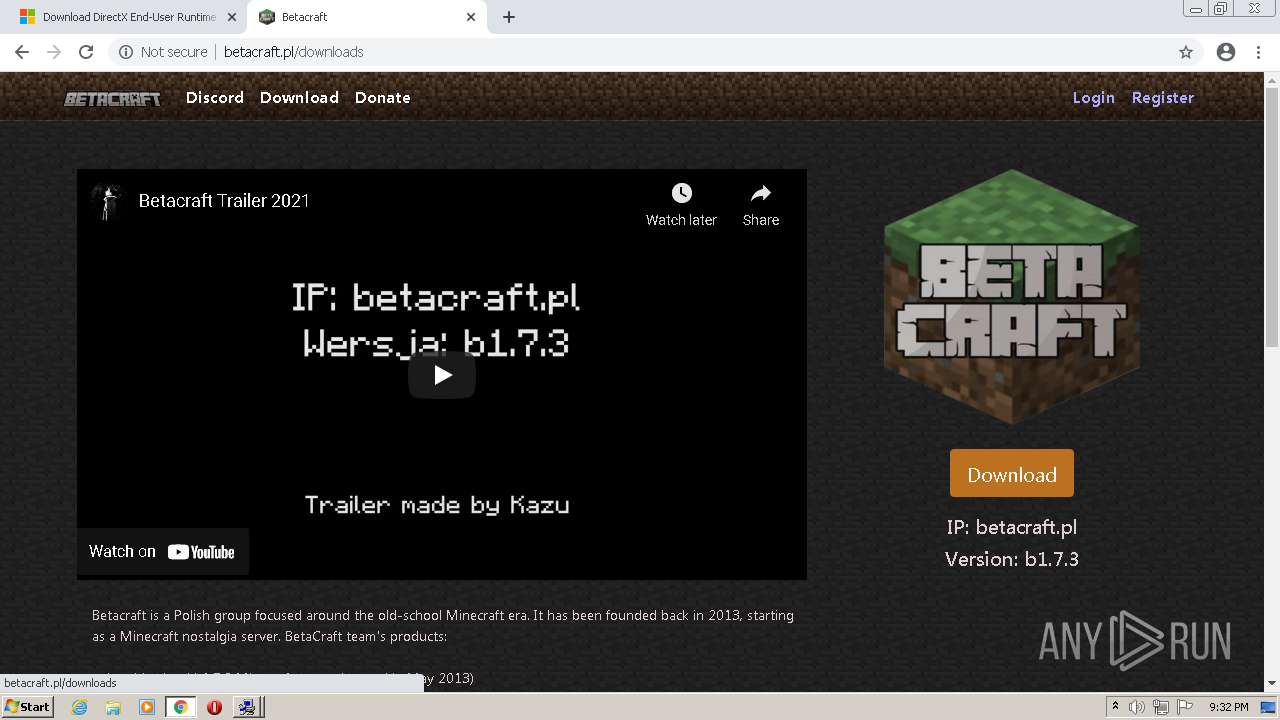Click the orange Download button
Screen dimensions: 1280x720
(x=1012, y=474)
